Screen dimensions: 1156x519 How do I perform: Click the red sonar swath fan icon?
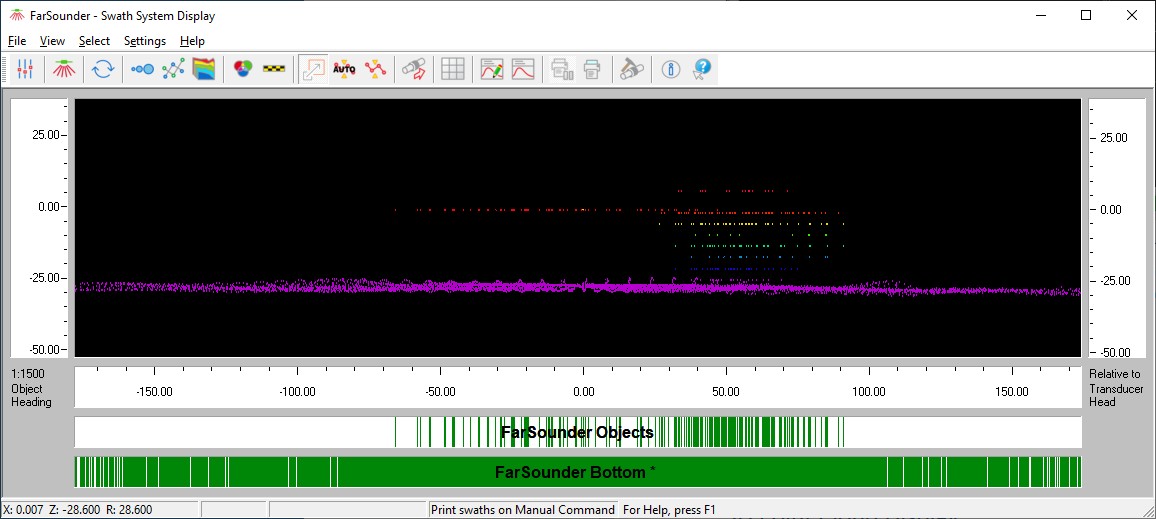tap(66, 69)
